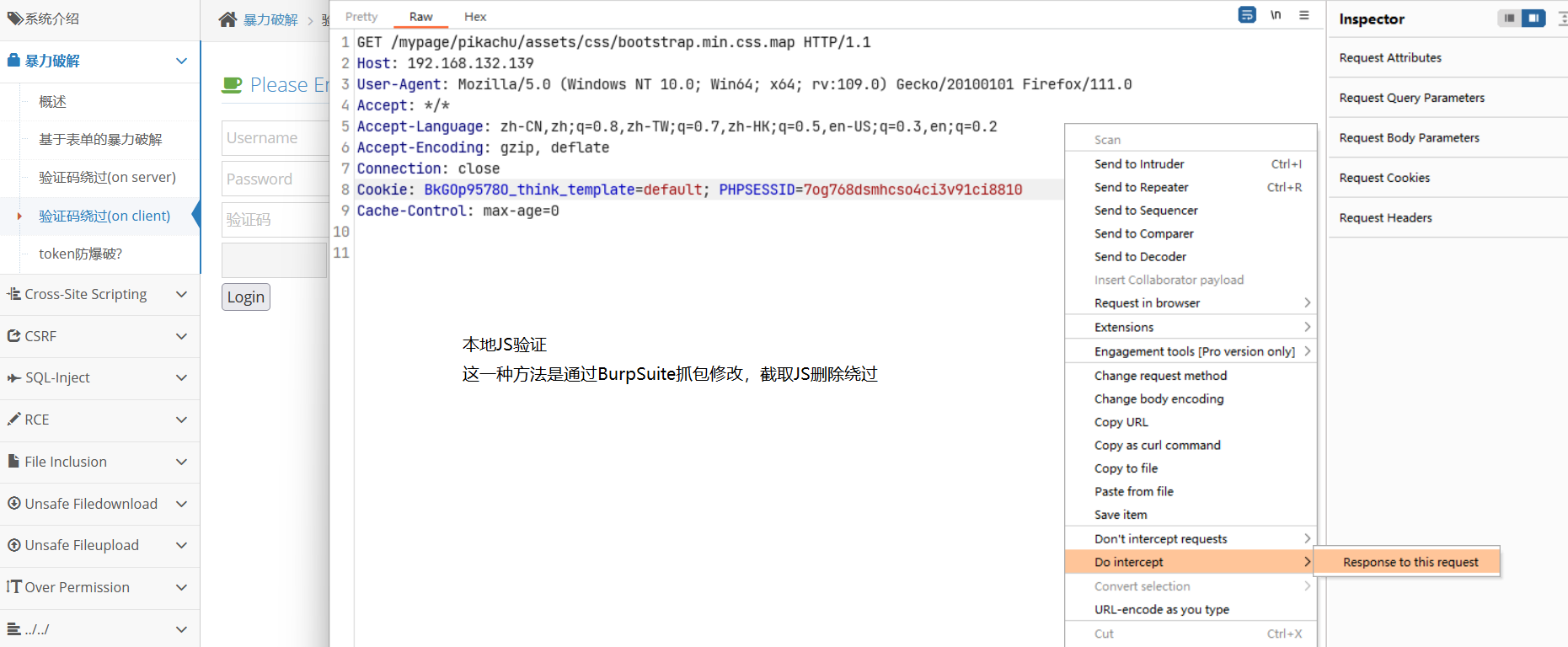Screen dimensions: 1568x647
Task: Open the editor hamburger options menu
Action: click(x=1303, y=15)
